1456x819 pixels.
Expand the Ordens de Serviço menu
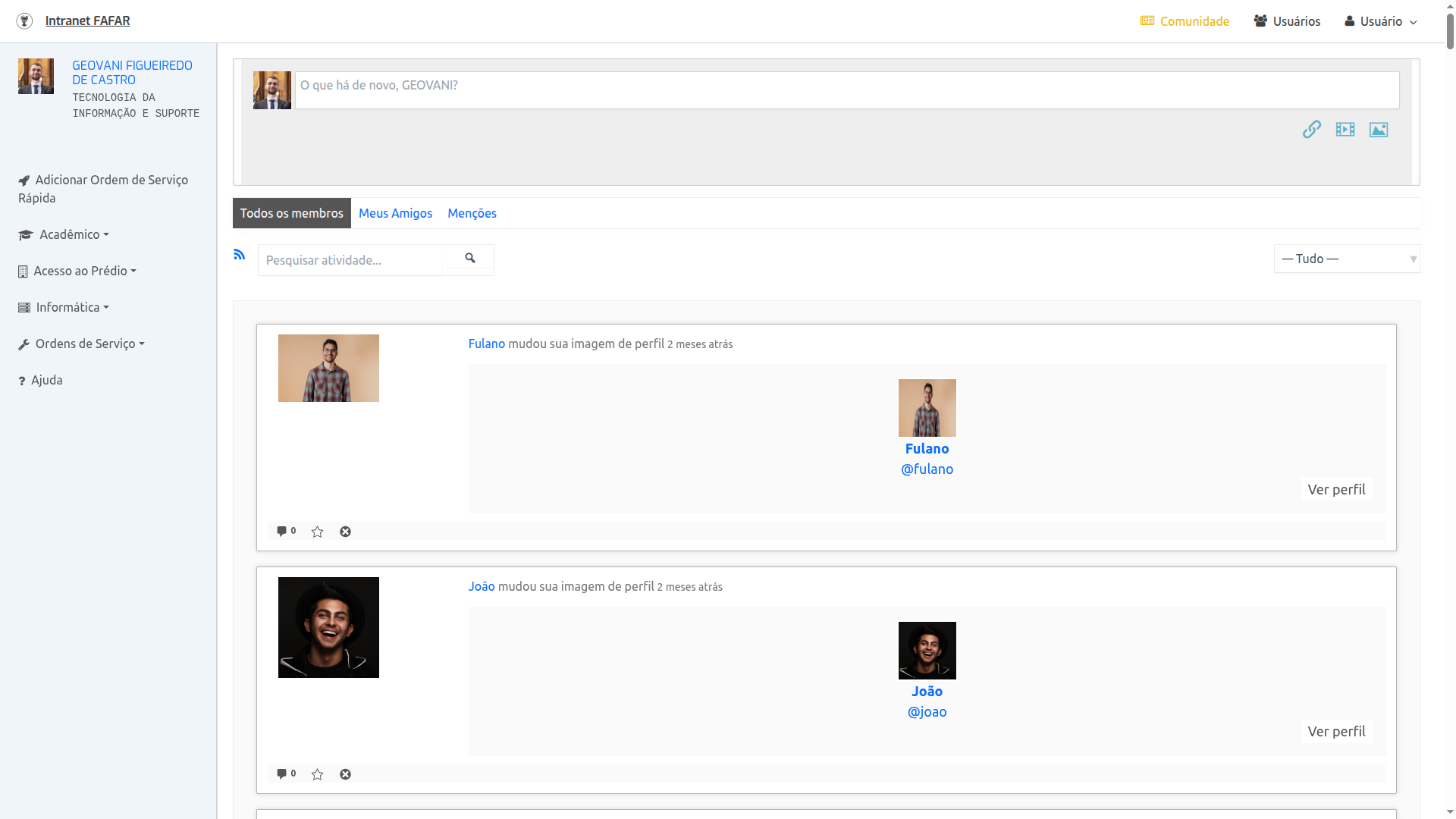pyautogui.click(x=81, y=344)
